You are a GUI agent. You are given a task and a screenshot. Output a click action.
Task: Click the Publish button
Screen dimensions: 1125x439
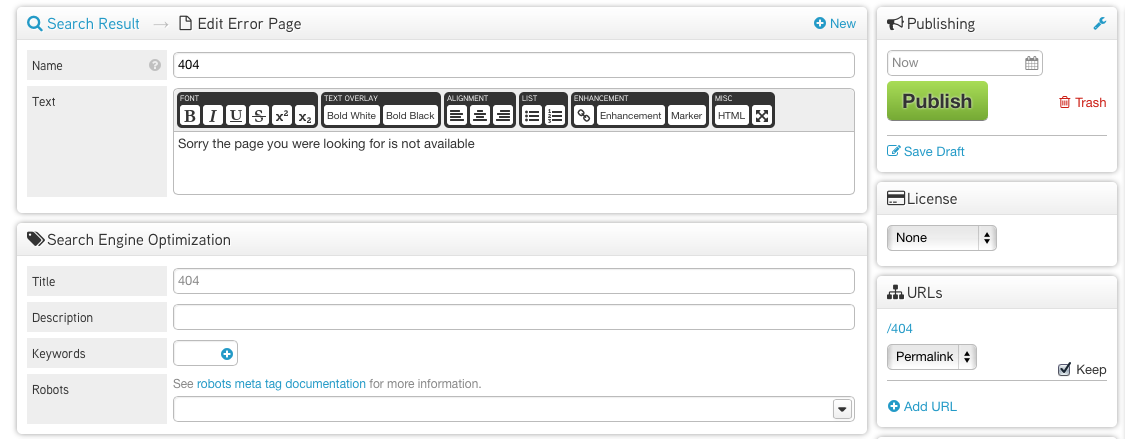coord(937,101)
